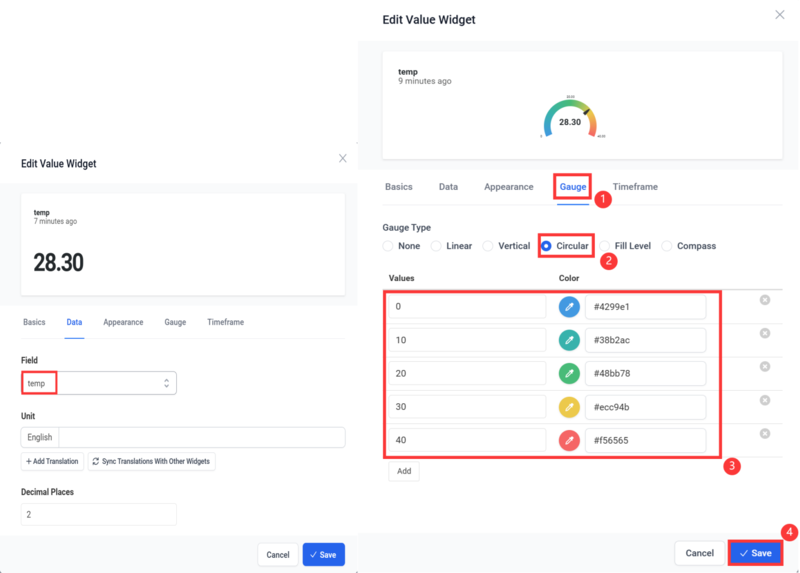The height and width of the screenshot is (573, 800).
Task: Select the None gauge type
Action: tap(402, 246)
